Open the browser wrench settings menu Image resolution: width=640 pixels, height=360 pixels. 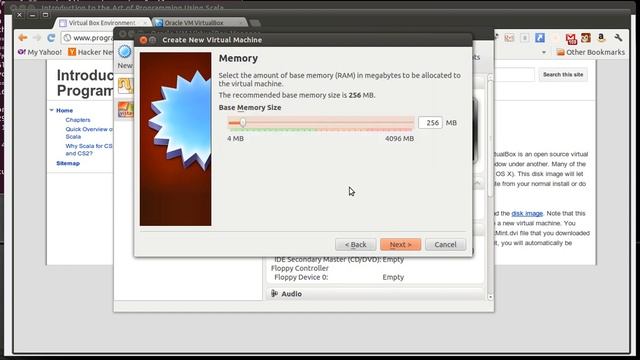[x=618, y=38]
